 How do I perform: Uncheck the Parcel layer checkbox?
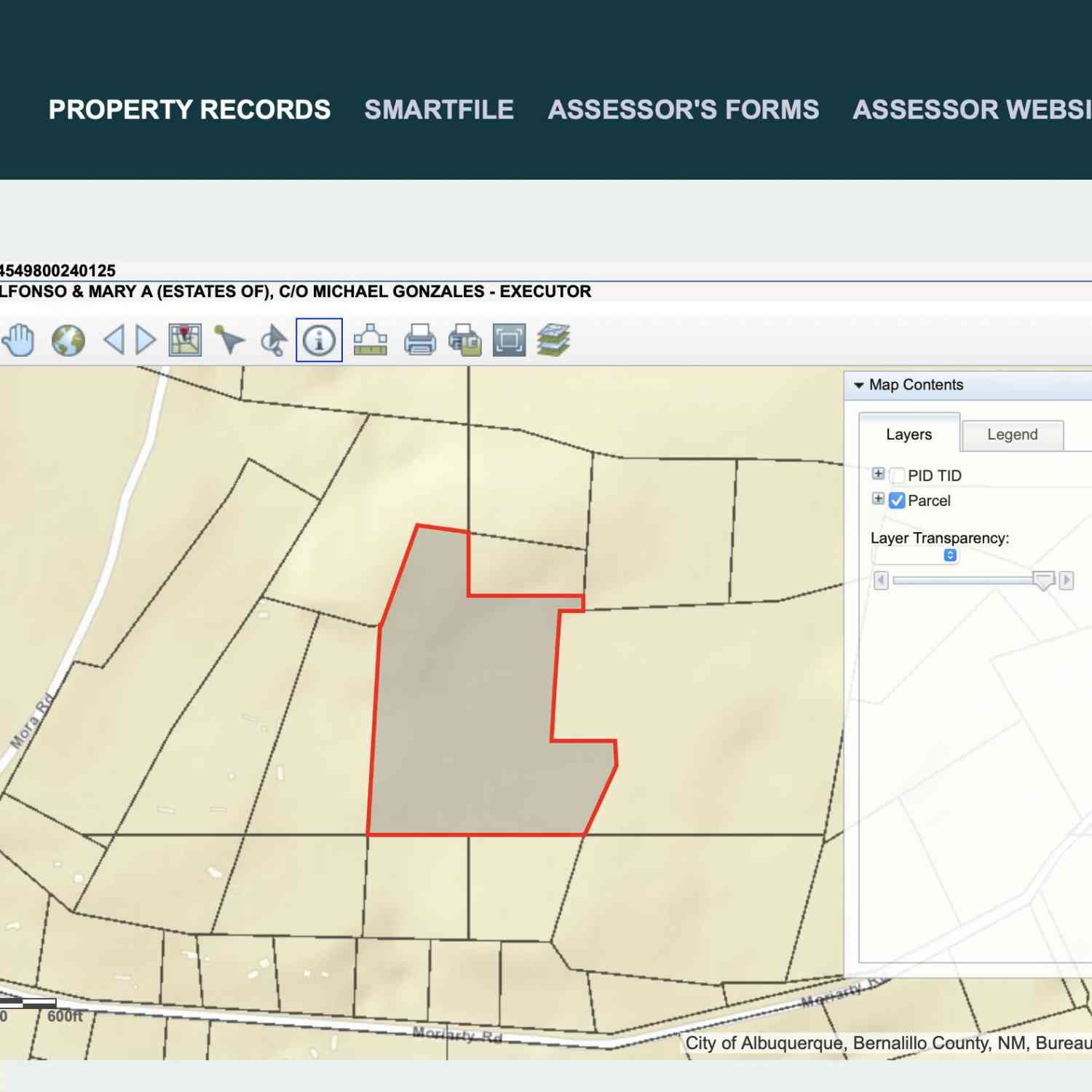coord(898,501)
